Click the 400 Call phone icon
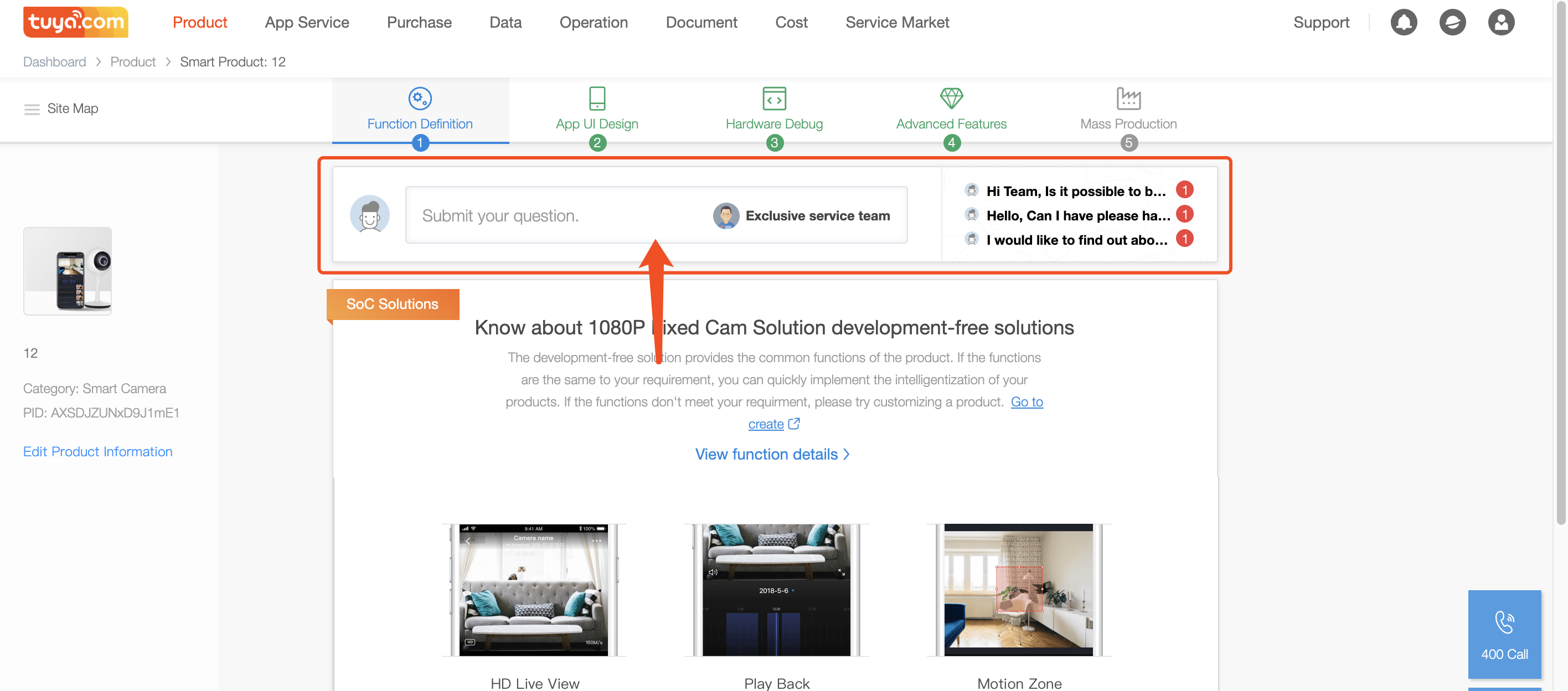 coord(1504,622)
